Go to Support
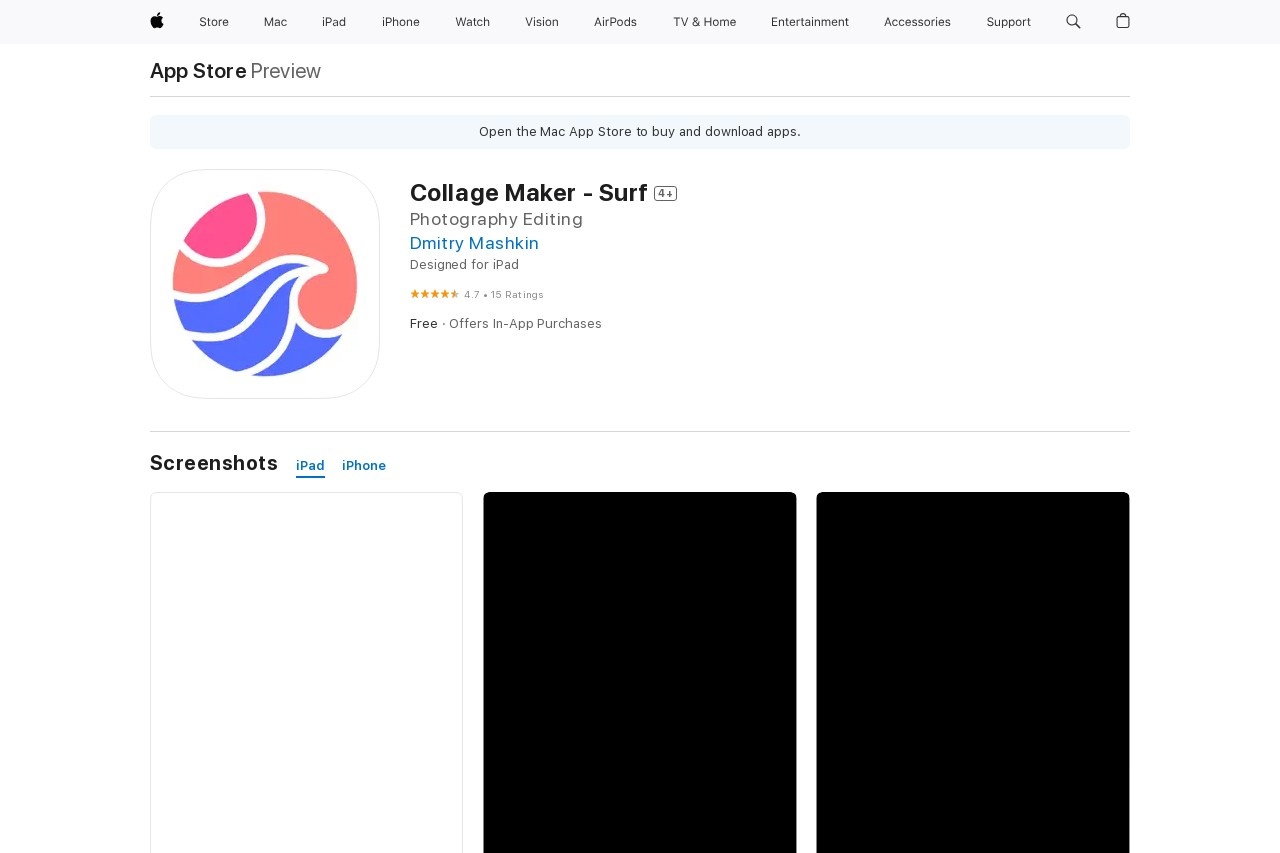 pyautogui.click(x=1008, y=22)
